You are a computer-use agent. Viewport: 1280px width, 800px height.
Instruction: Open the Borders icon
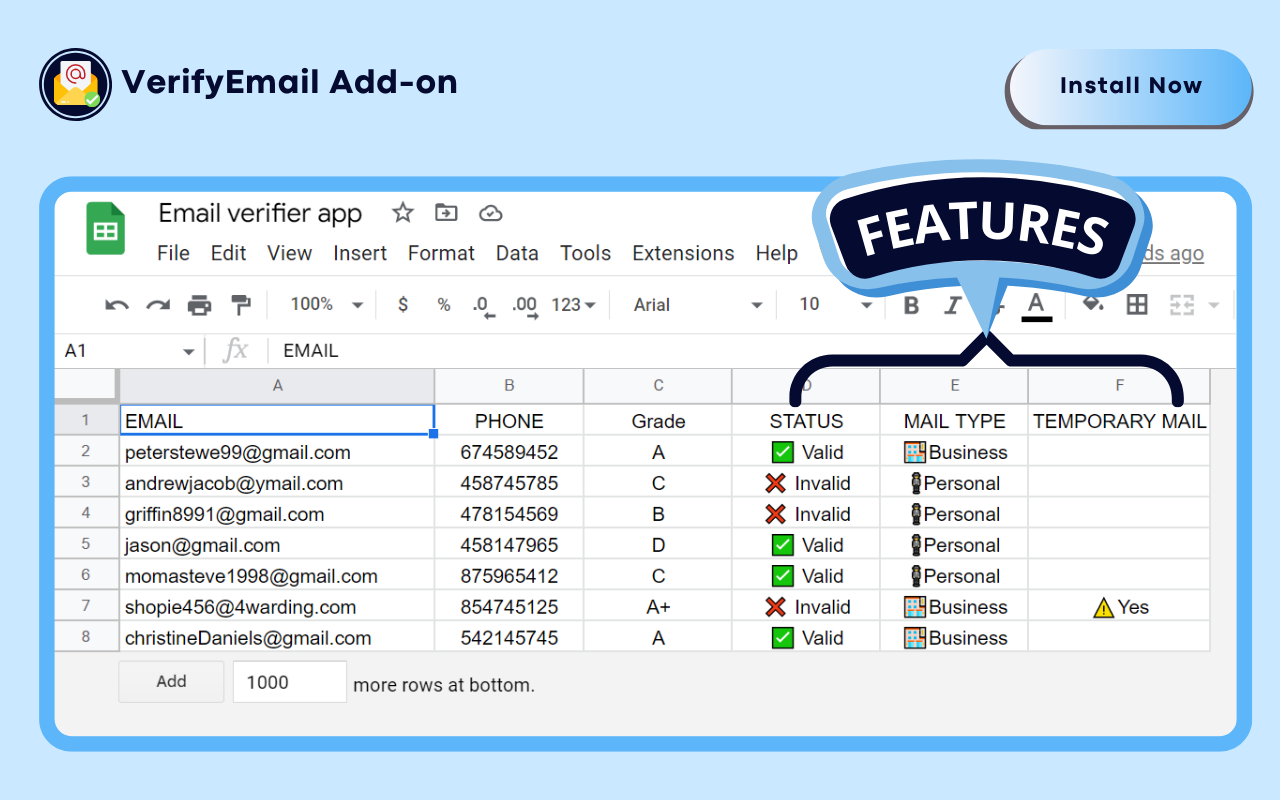pos(1136,304)
